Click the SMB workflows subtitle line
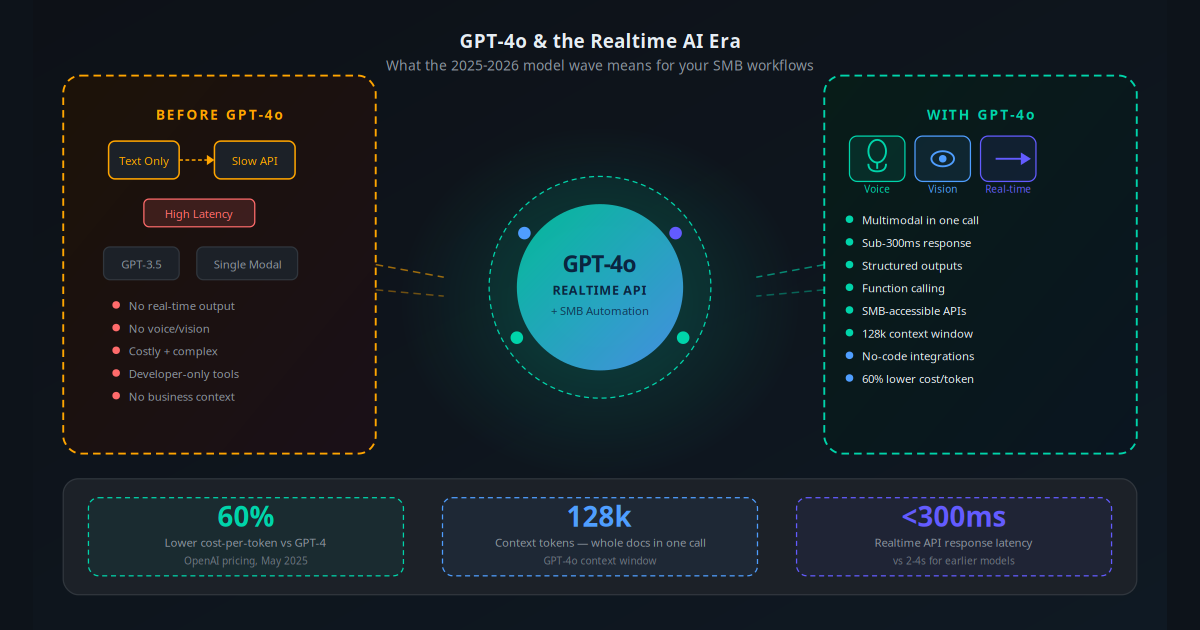1200x630 pixels. coord(600,66)
